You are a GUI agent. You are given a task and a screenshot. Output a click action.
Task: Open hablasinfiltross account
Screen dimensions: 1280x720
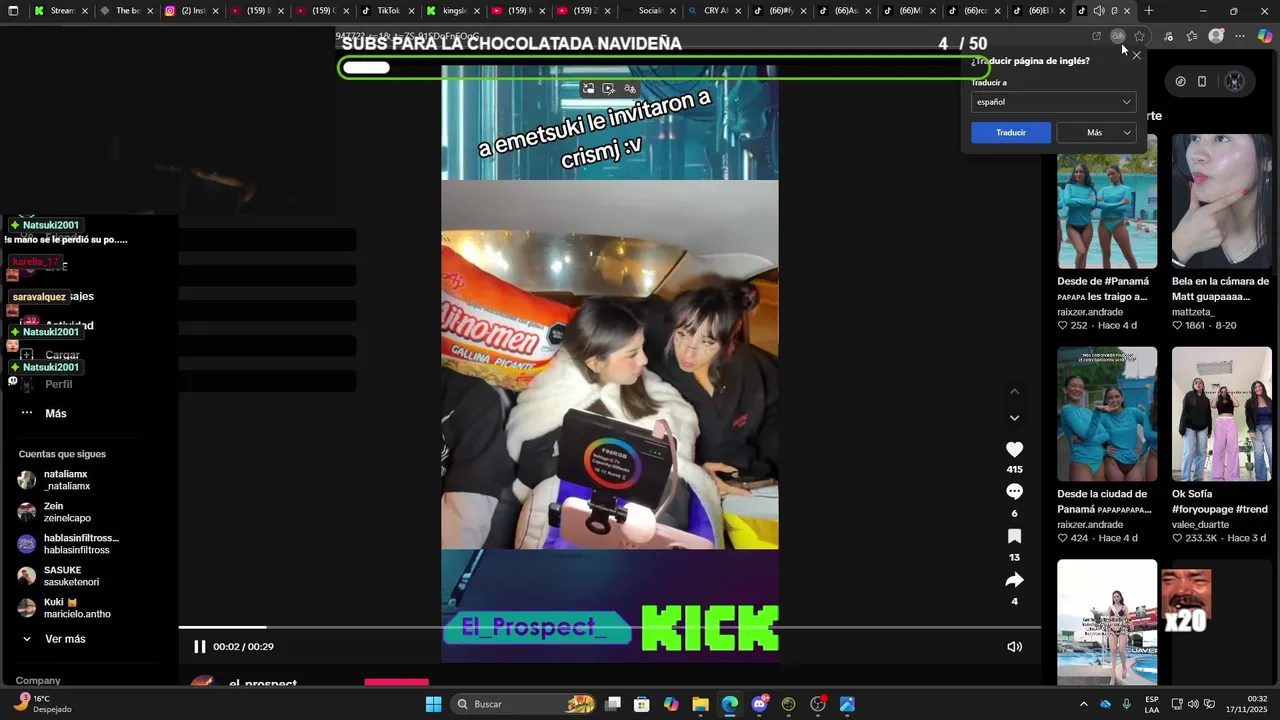pos(68,544)
